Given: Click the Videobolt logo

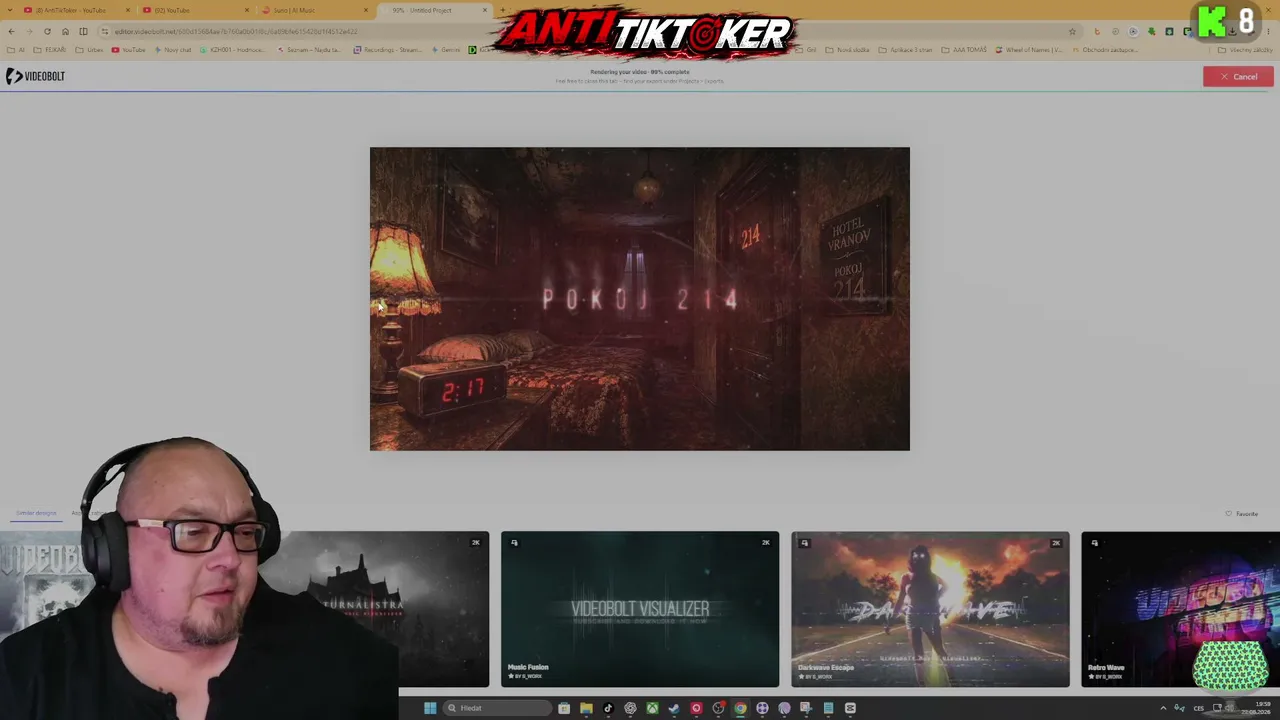Looking at the screenshot, I should 35,76.
